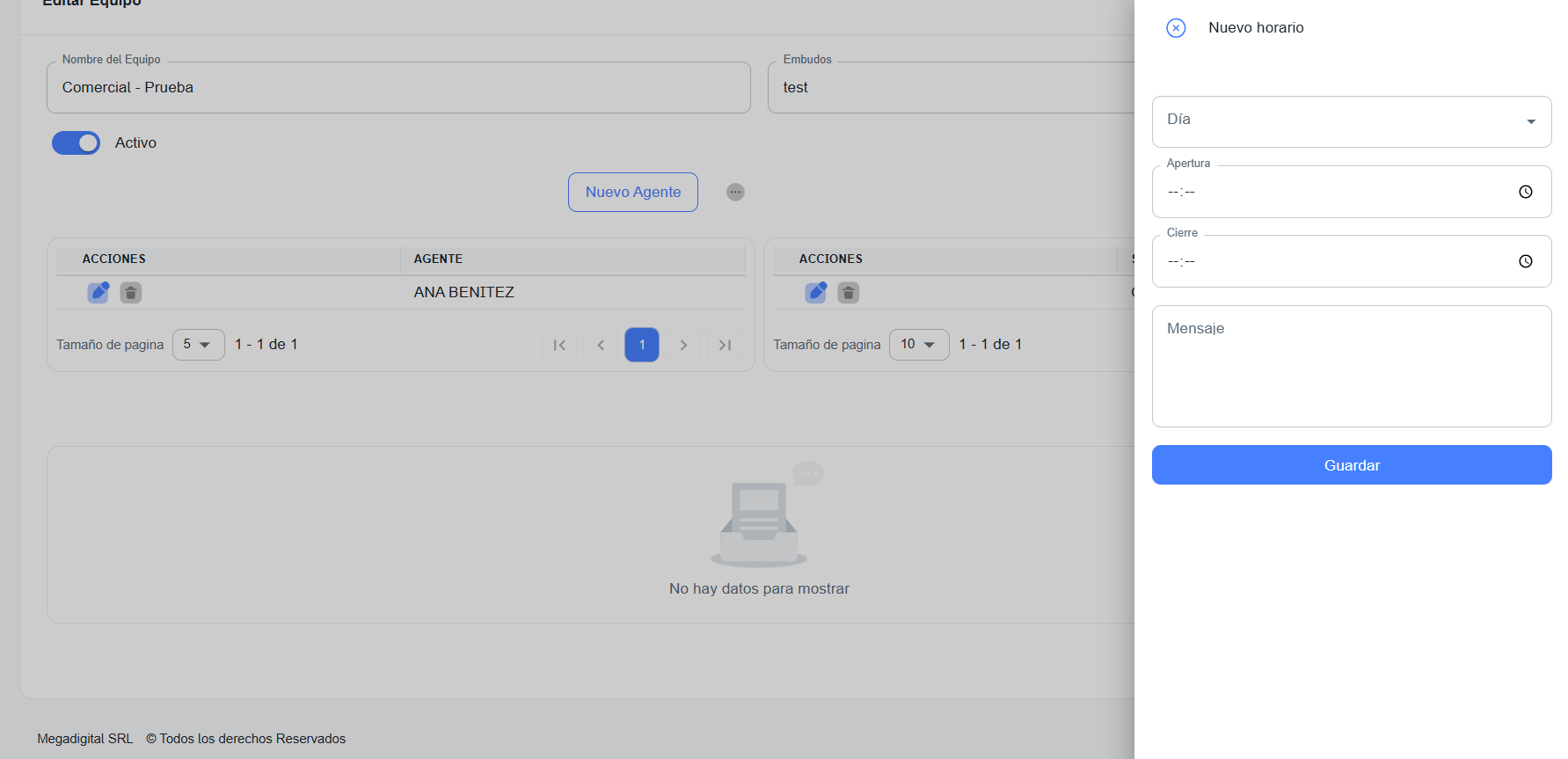Open the clock picker for Apertura
1568x759 pixels.
click(x=1525, y=192)
